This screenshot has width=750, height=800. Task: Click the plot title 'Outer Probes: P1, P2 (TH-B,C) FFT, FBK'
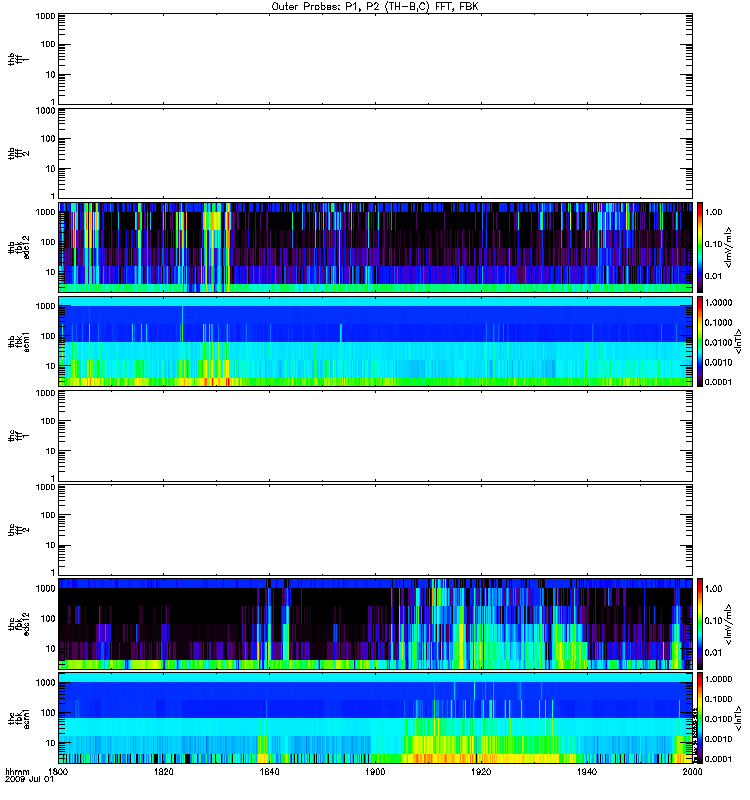[375, 7]
